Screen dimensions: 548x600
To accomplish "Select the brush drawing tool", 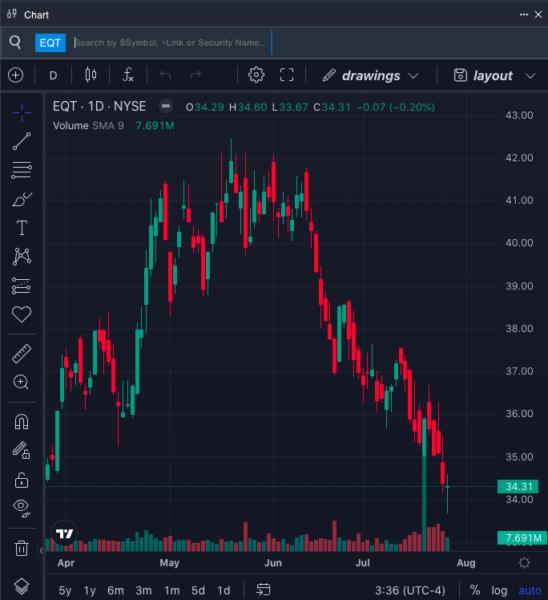I will [22, 199].
